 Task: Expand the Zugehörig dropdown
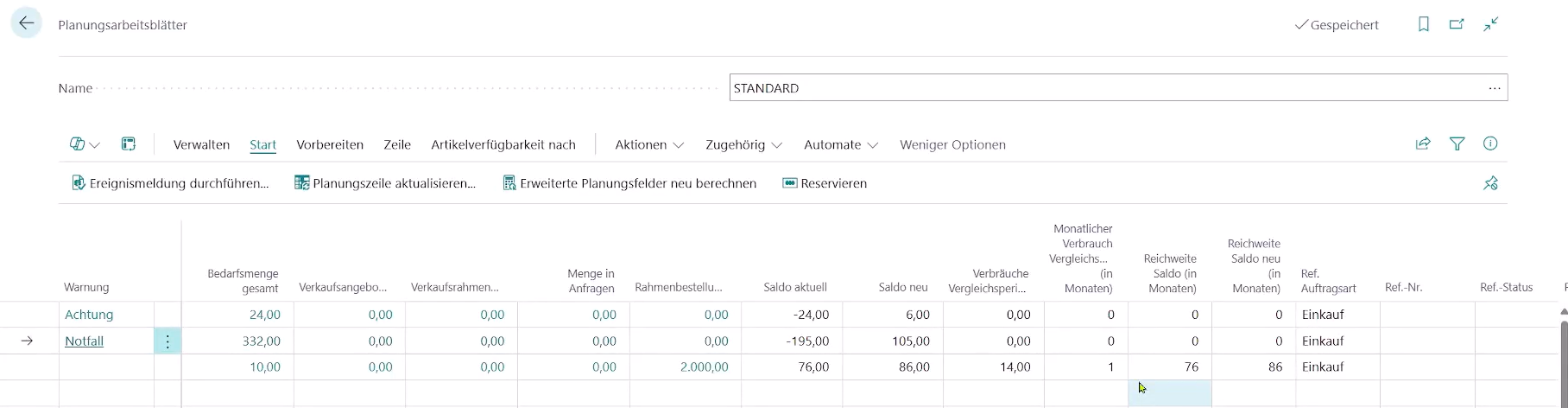coord(744,144)
